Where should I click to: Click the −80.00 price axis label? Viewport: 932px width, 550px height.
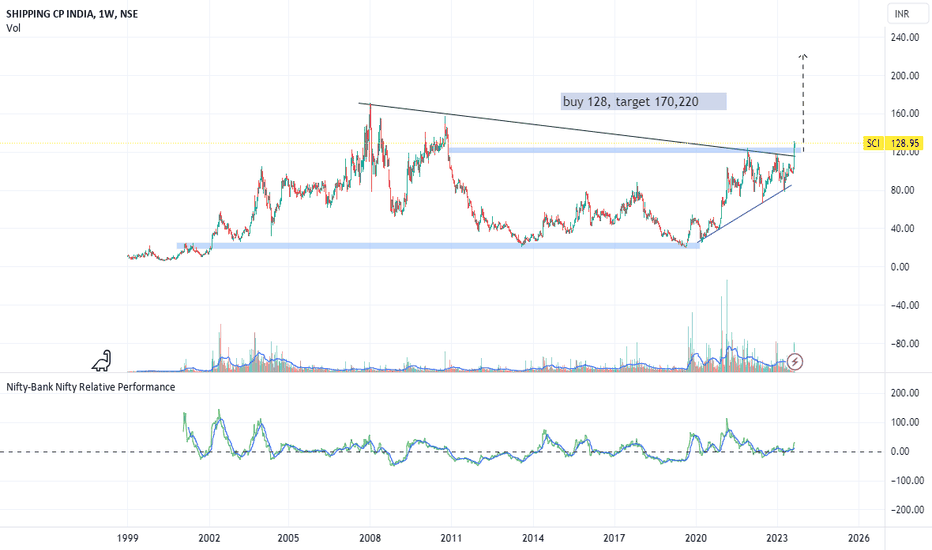point(905,344)
